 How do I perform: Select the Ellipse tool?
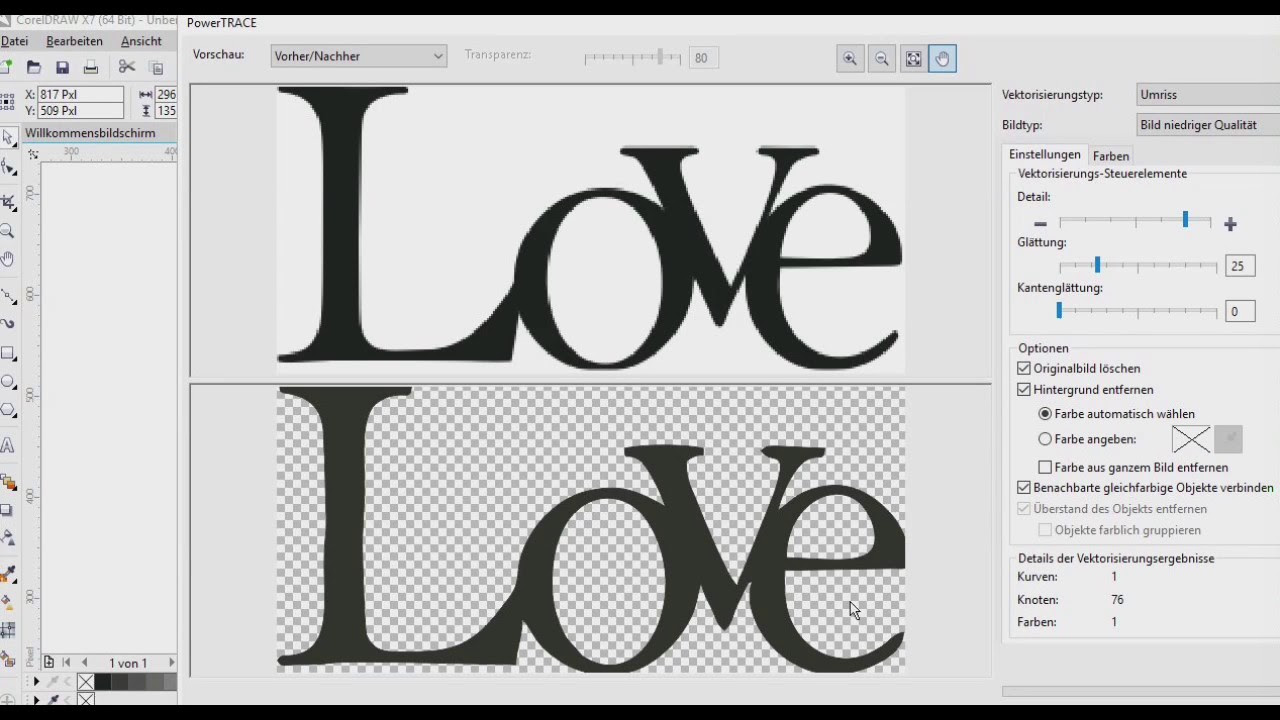pyautogui.click(x=8, y=381)
